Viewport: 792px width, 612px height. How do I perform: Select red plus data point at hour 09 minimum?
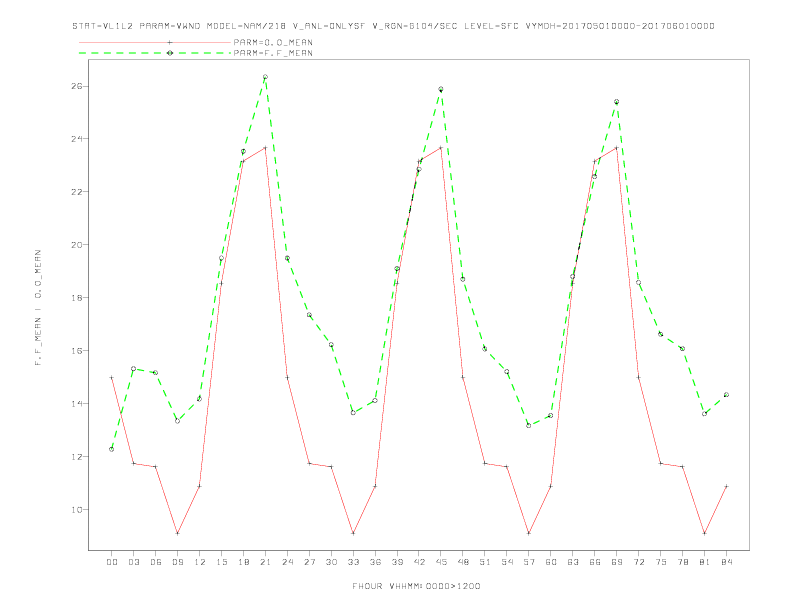(x=177, y=533)
